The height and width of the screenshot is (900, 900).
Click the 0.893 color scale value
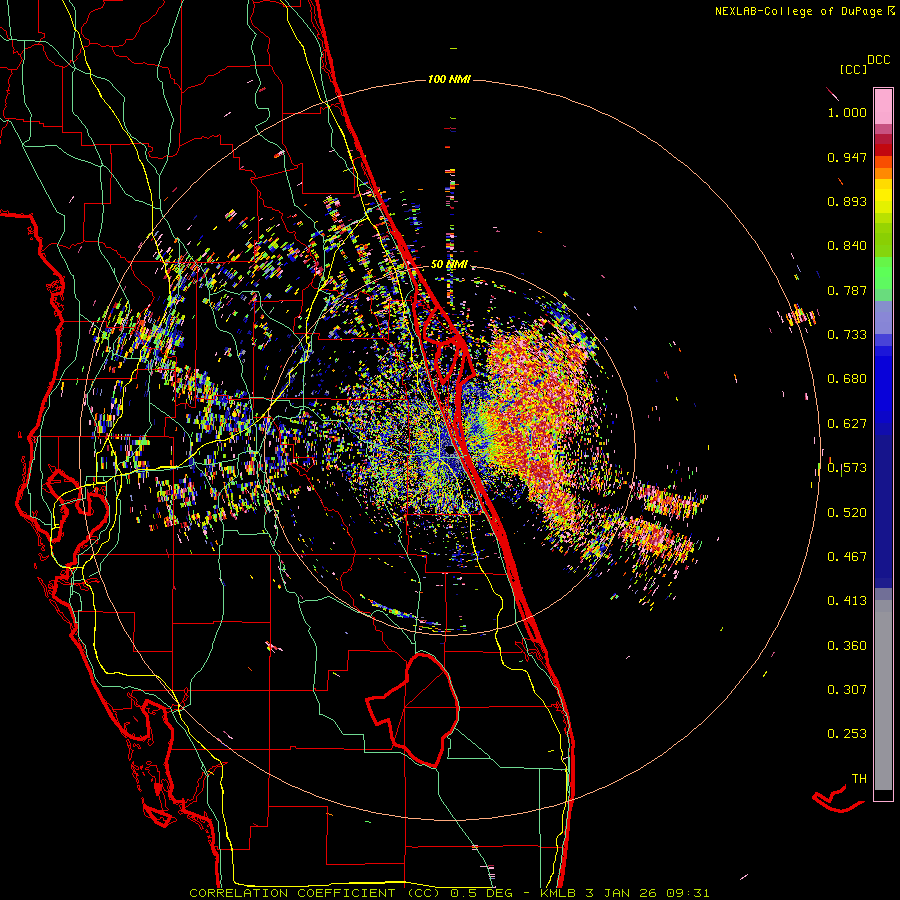[847, 201]
